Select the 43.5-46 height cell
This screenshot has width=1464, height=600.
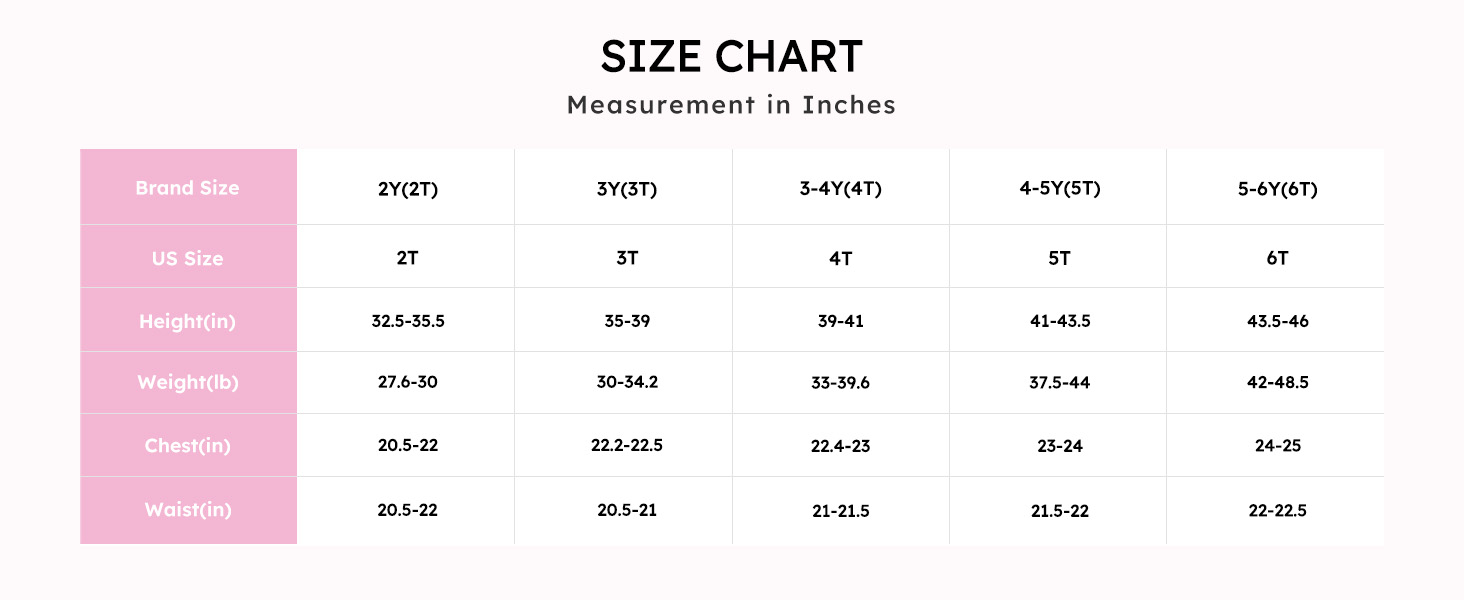tap(1277, 322)
